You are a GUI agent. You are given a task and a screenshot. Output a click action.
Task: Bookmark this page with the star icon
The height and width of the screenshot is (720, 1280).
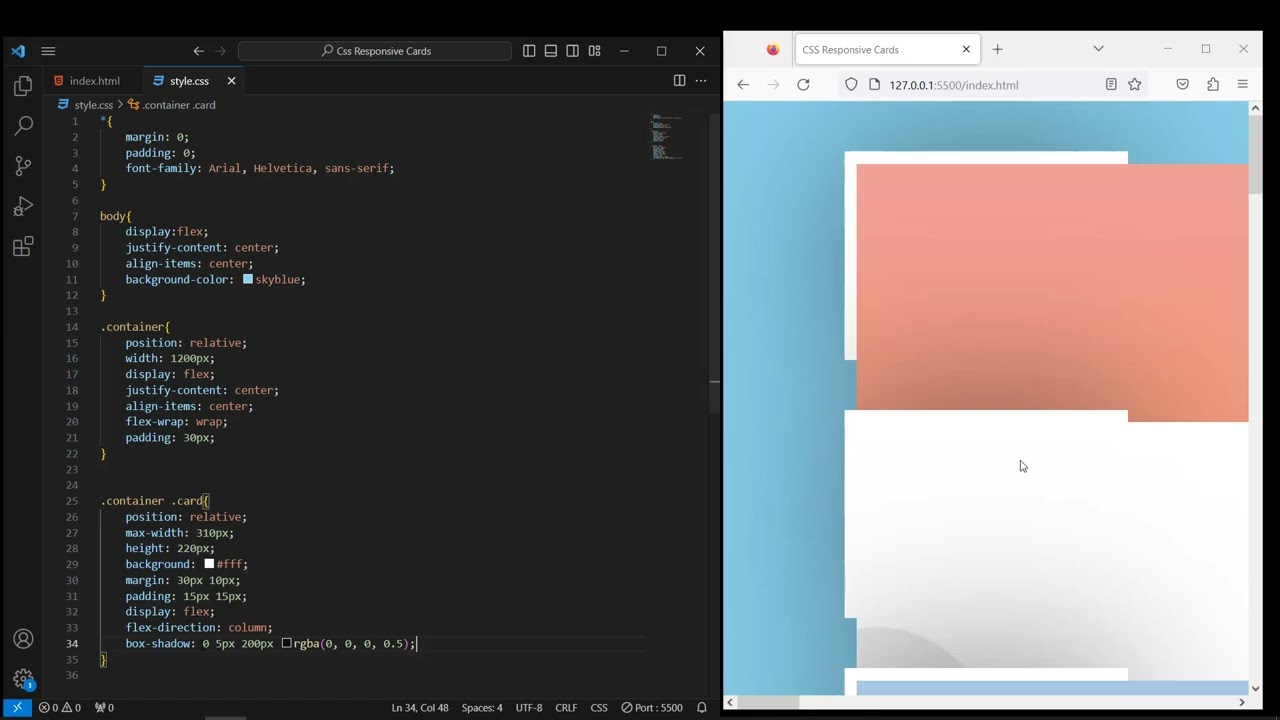[x=1135, y=85]
